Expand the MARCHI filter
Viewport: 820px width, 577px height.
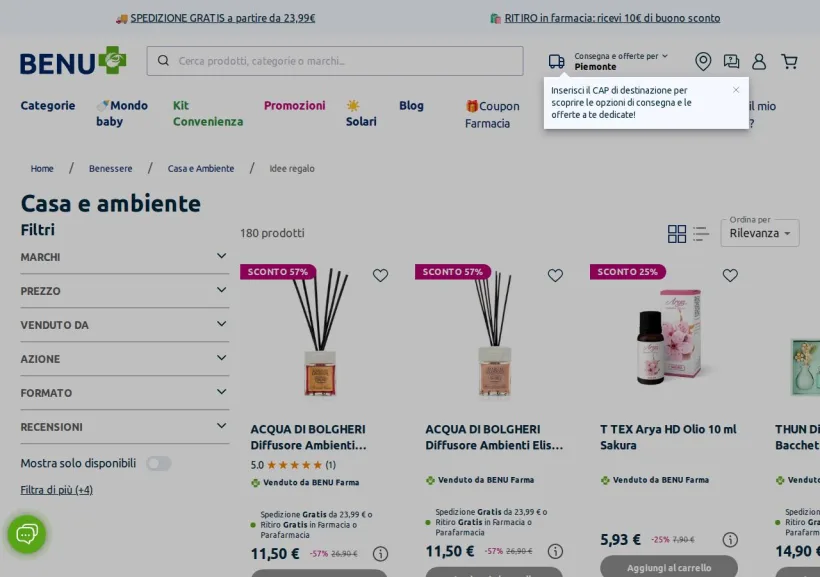(124, 257)
